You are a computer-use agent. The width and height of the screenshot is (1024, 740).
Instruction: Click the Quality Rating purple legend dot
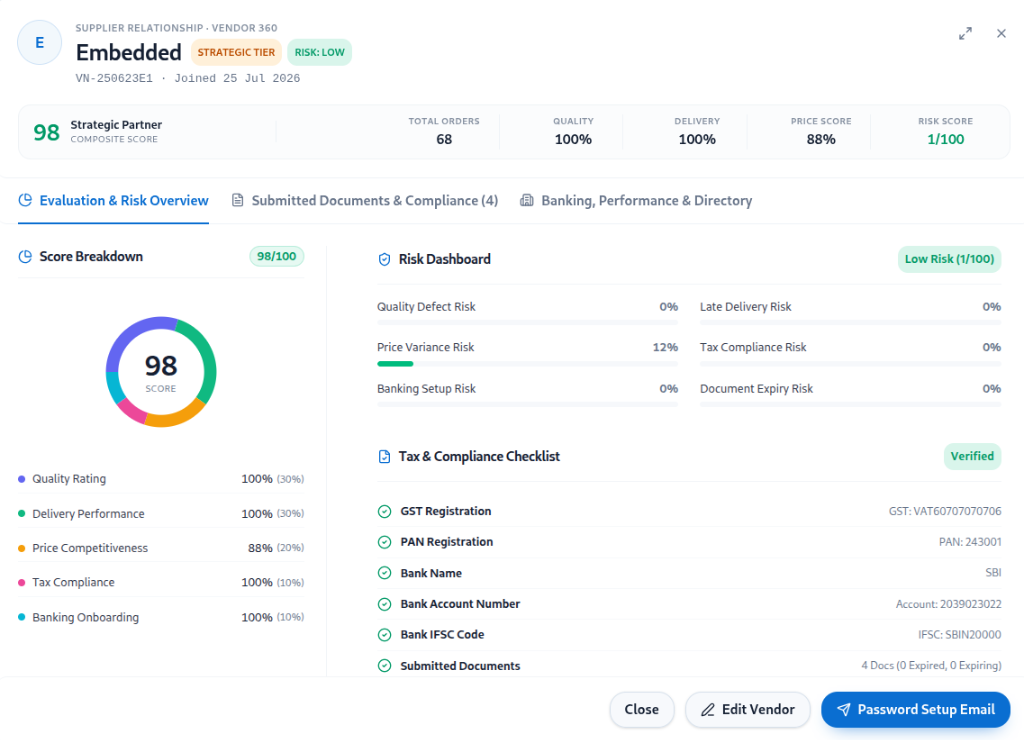[22, 479]
